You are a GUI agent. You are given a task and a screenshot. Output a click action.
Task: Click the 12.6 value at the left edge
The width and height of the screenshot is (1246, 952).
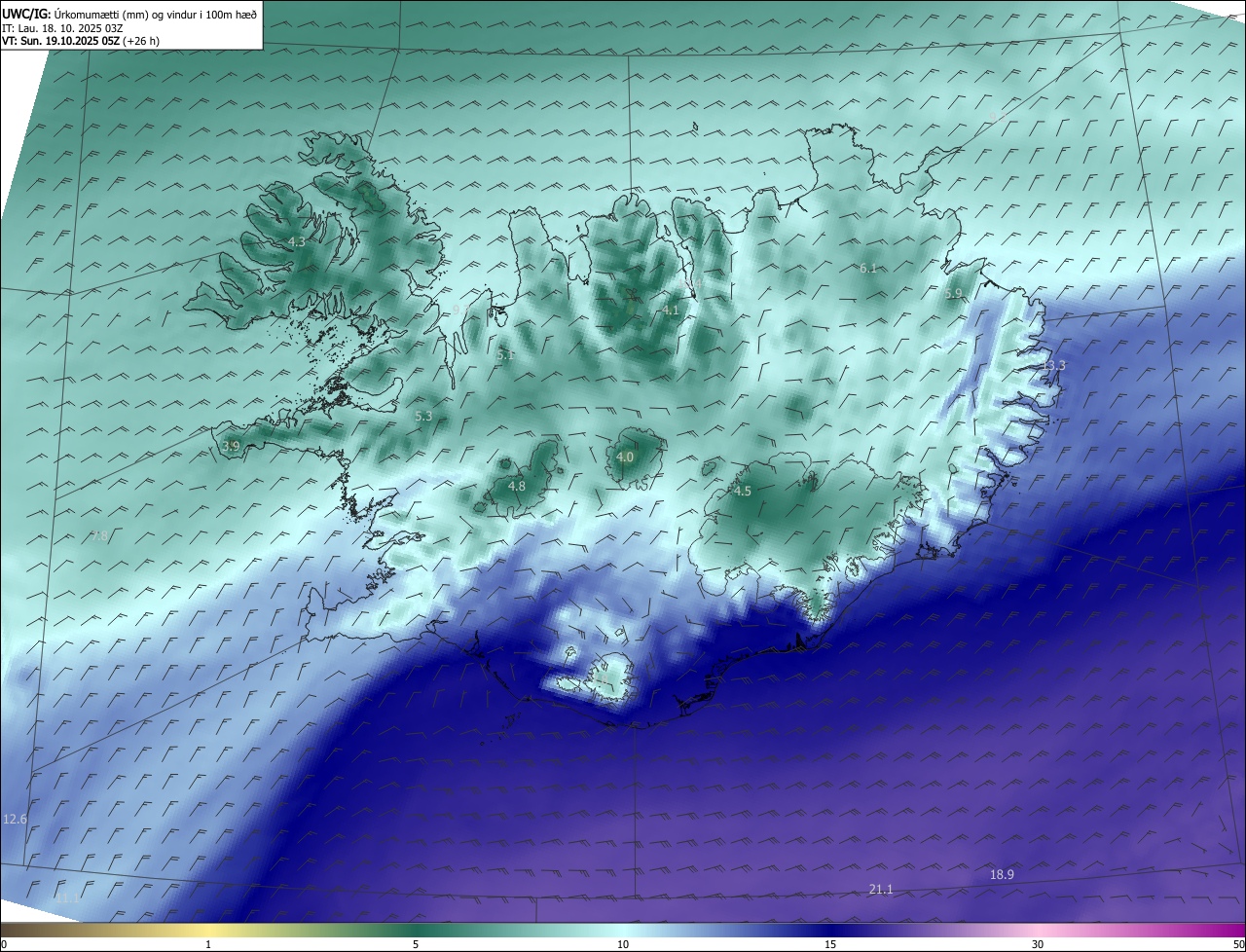[15, 819]
